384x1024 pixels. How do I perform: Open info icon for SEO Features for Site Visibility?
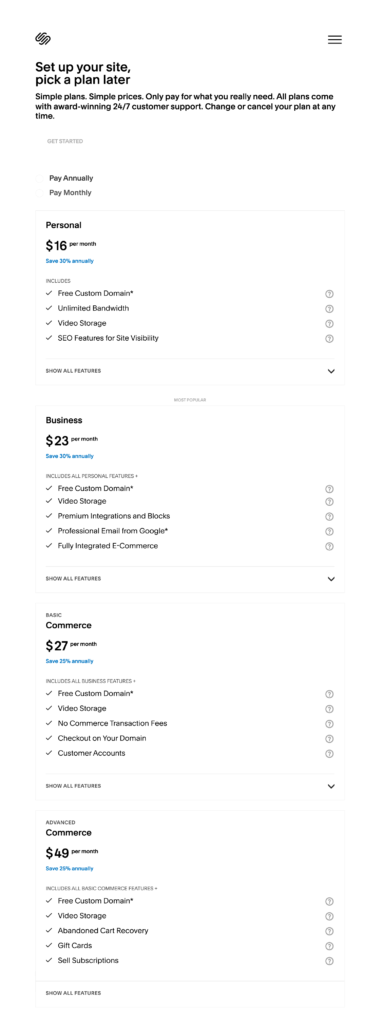(329, 339)
